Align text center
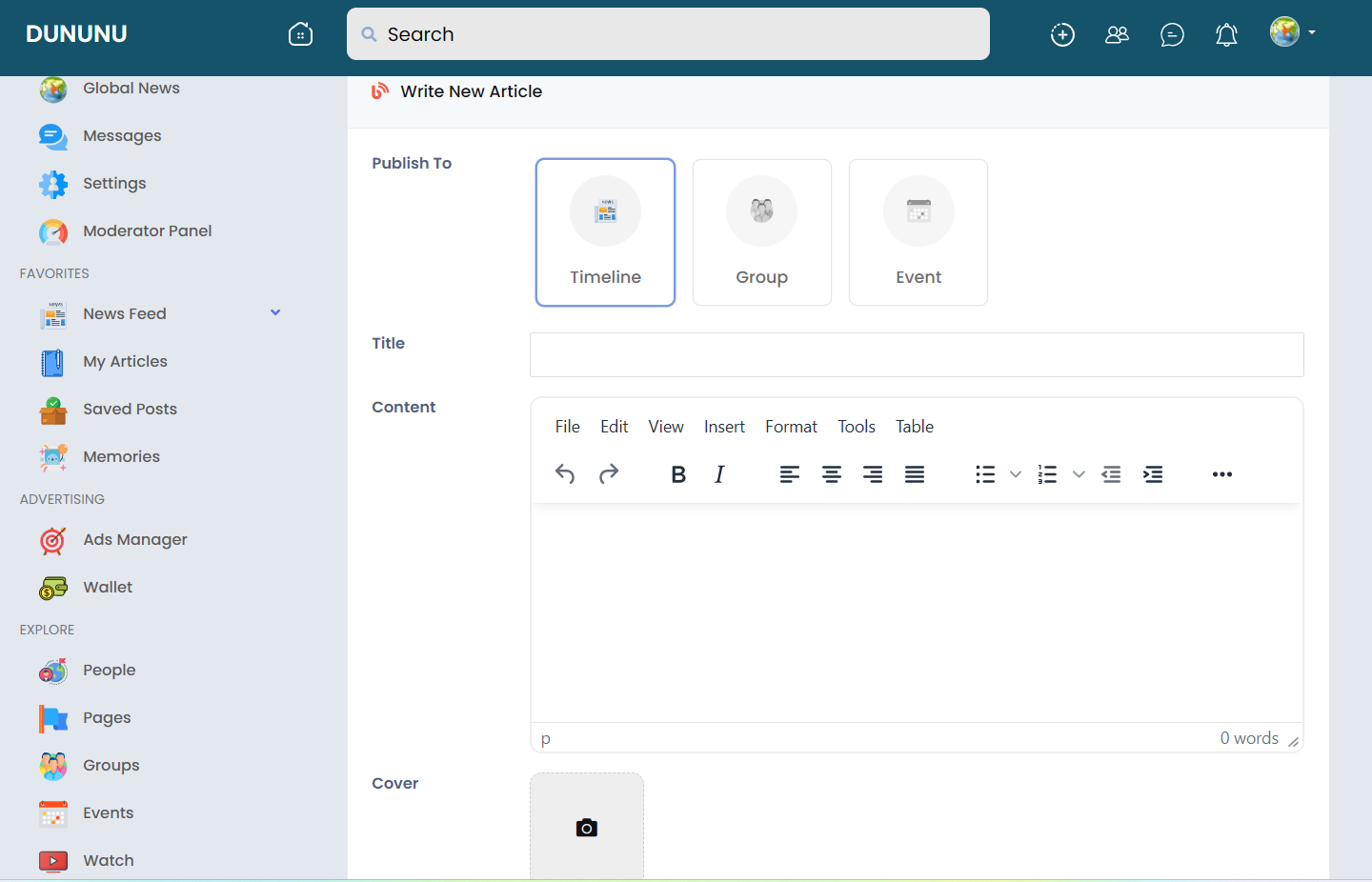Image resolution: width=1372 pixels, height=882 pixels. click(x=831, y=474)
